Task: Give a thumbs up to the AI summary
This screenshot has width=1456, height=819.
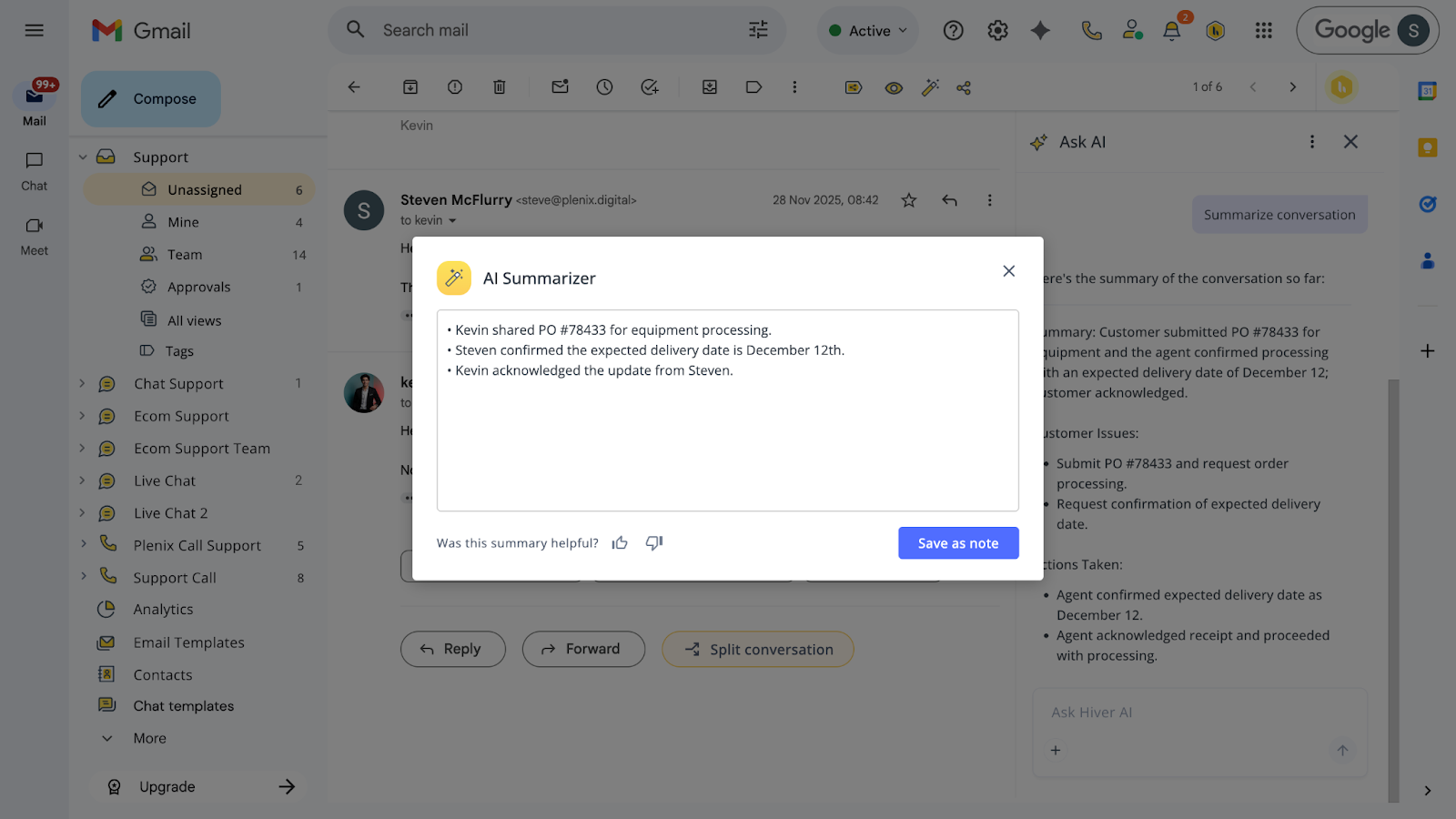Action: [620, 542]
